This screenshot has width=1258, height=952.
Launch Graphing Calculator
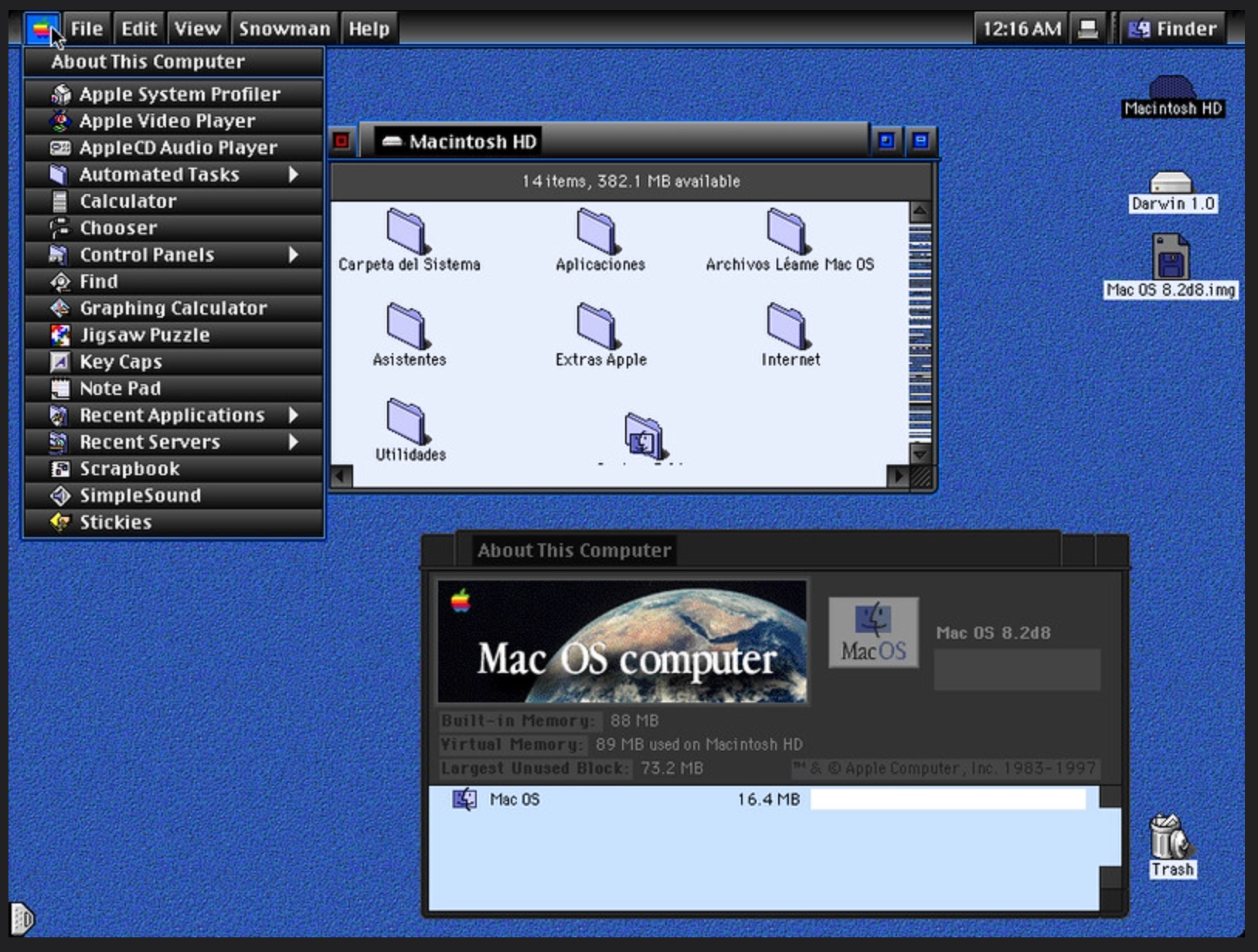point(174,308)
